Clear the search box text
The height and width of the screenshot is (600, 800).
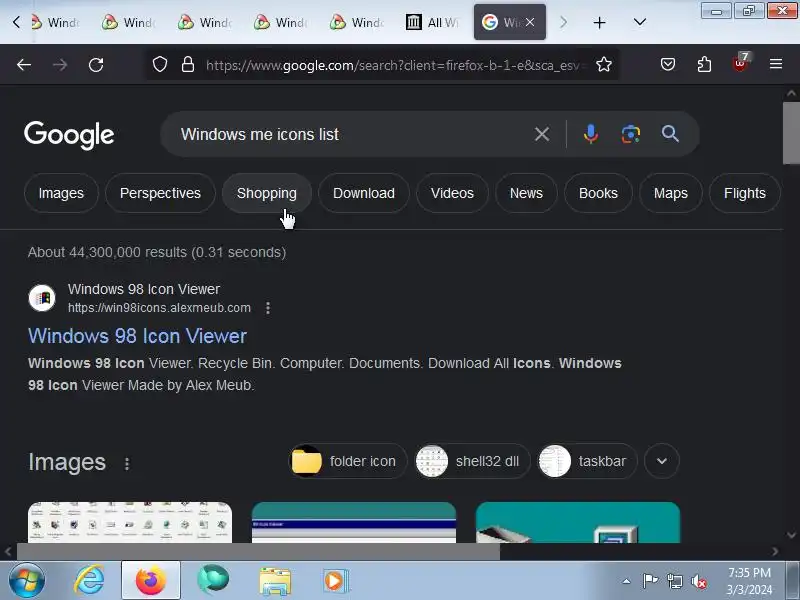[542, 134]
